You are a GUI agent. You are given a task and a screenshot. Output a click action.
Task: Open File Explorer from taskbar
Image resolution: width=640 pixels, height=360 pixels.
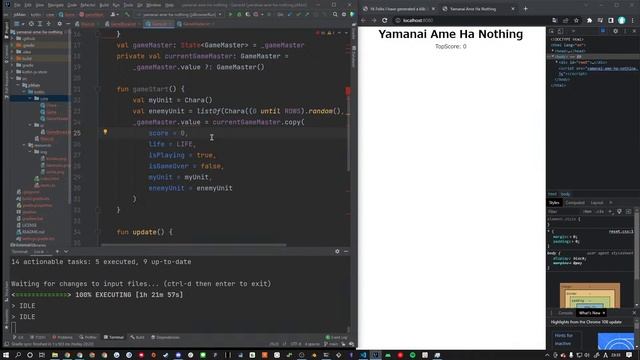[x=55, y=355]
